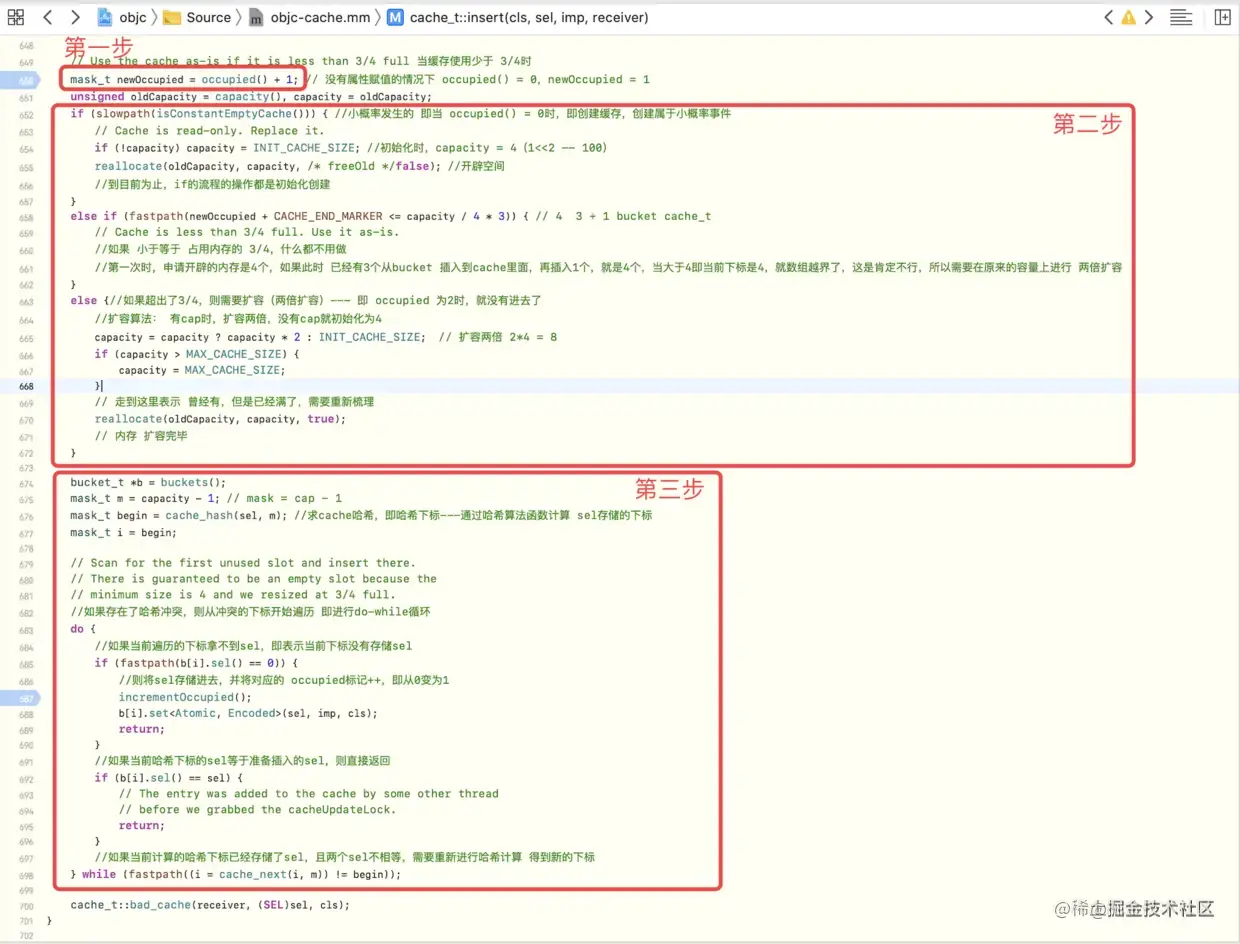This screenshot has height=944, width=1240.
Task: Click comment 'Cache is read-only. Replace it.'
Action: 210,131
